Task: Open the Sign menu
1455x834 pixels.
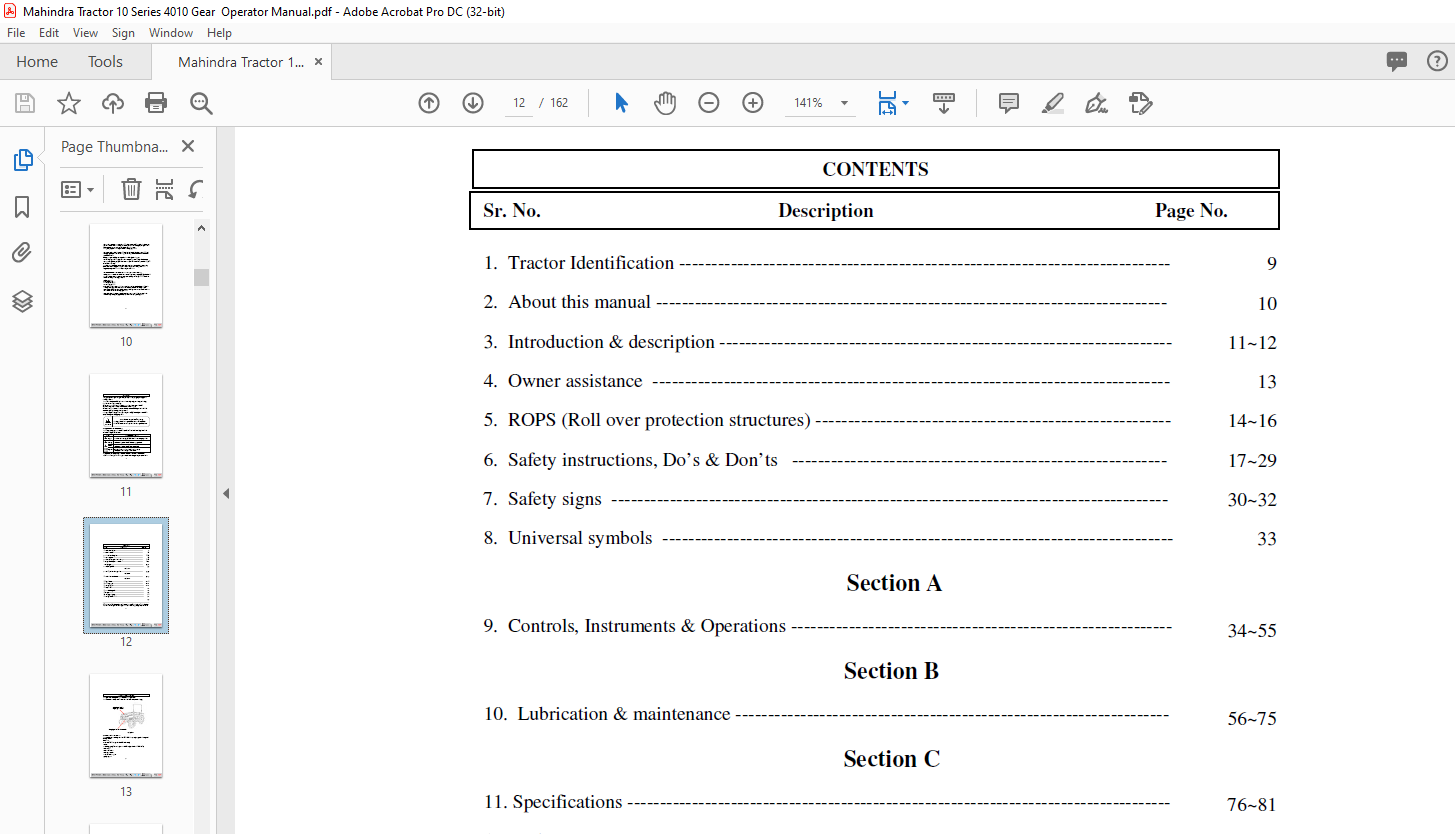Action: coord(123,33)
